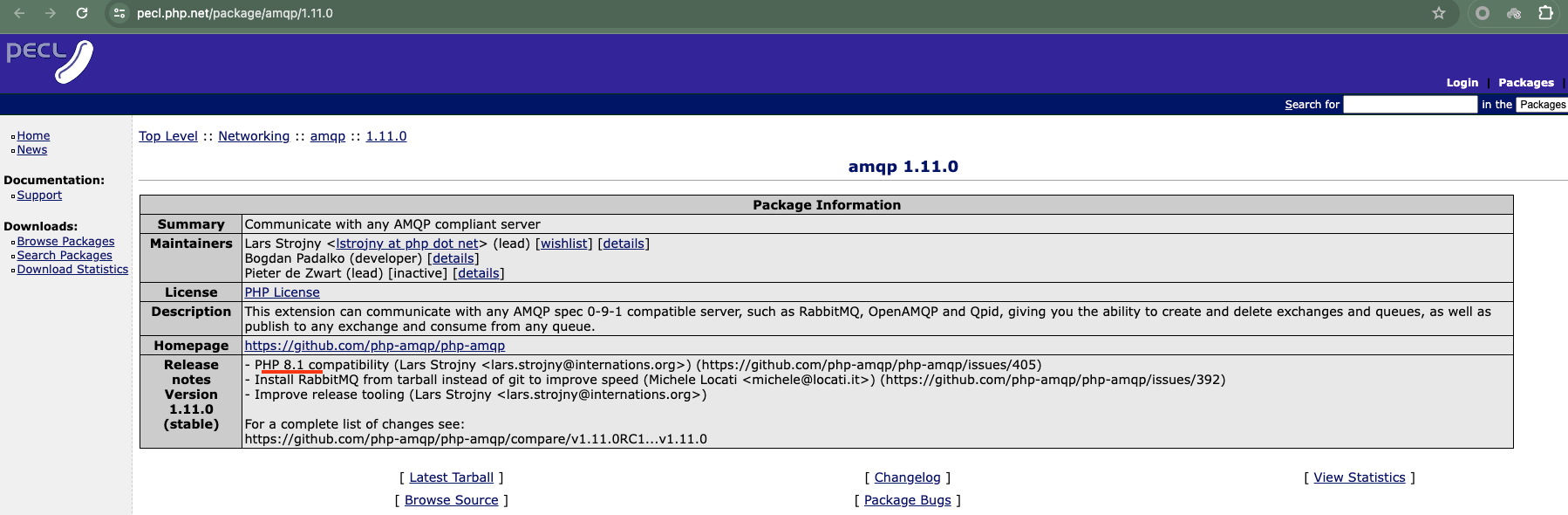
Task: Click lstrojny at php dot net email link
Action: point(407,244)
